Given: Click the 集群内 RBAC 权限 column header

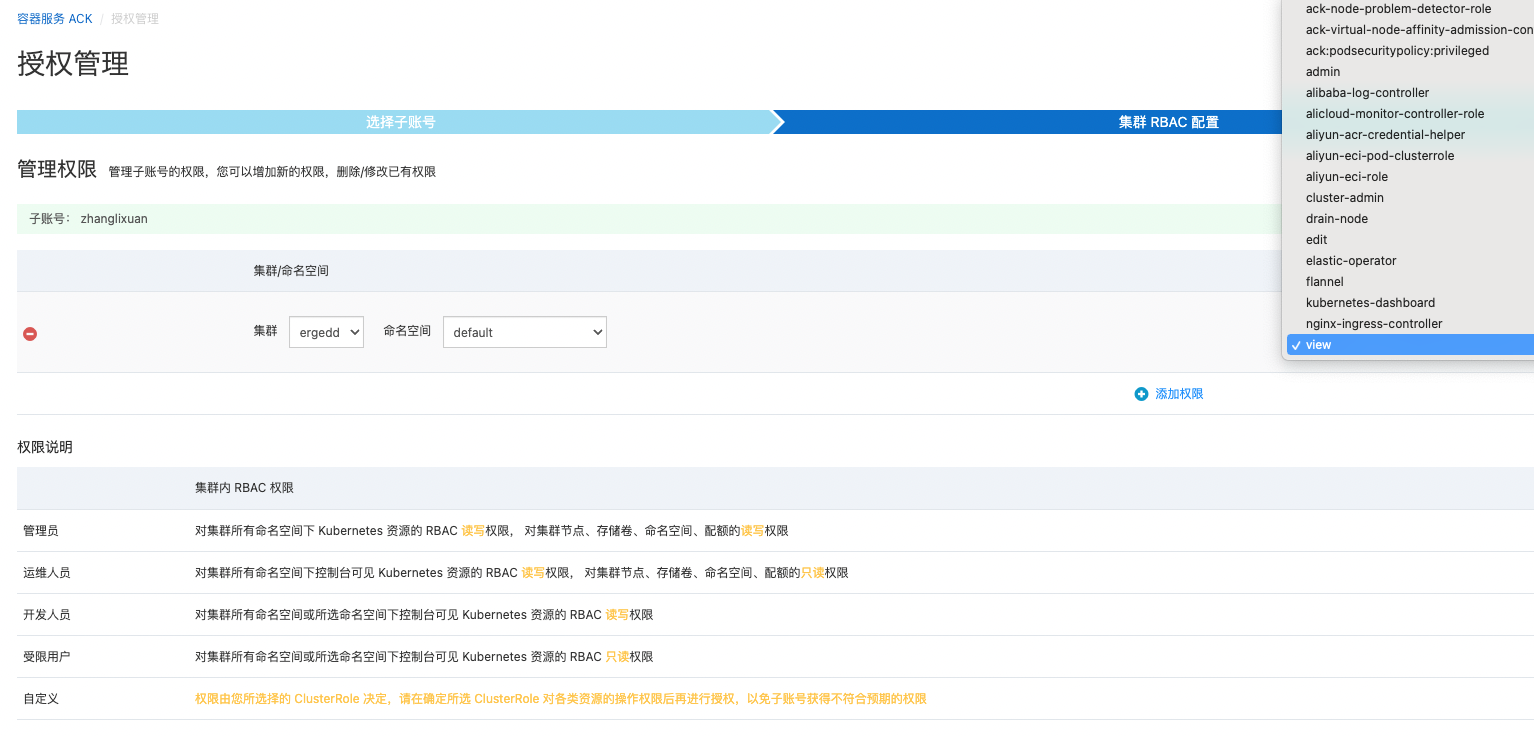Looking at the screenshot, I should (x=244, y=488).
